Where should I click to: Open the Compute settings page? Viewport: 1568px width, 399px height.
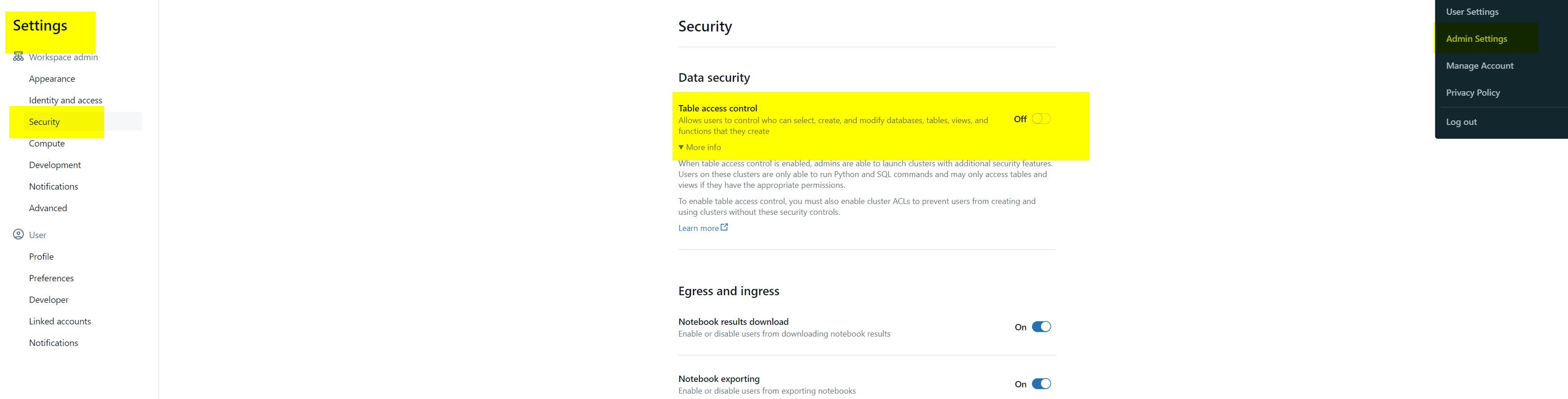coord(46,143)
